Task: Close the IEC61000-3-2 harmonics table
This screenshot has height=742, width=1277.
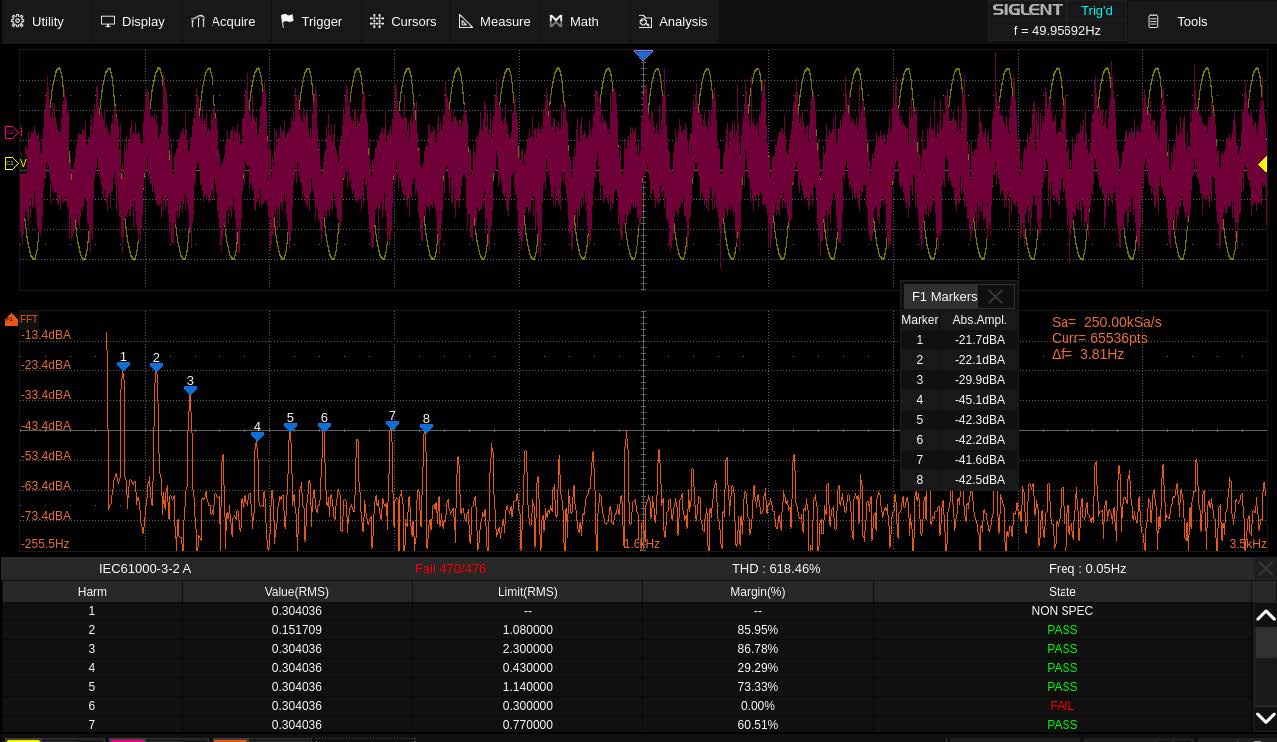Action: click(1265, 568)
